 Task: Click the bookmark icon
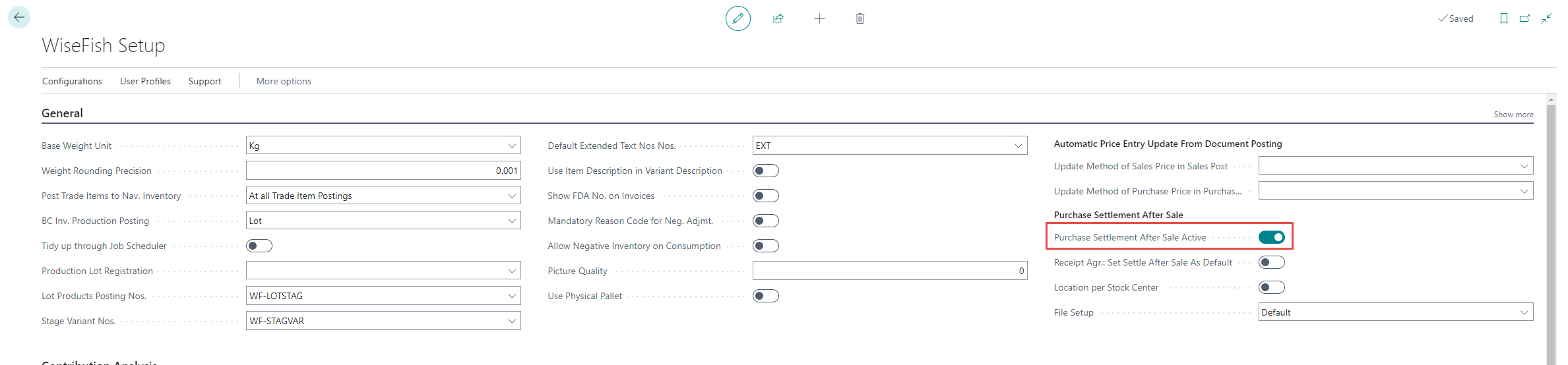pos(1504,18)
